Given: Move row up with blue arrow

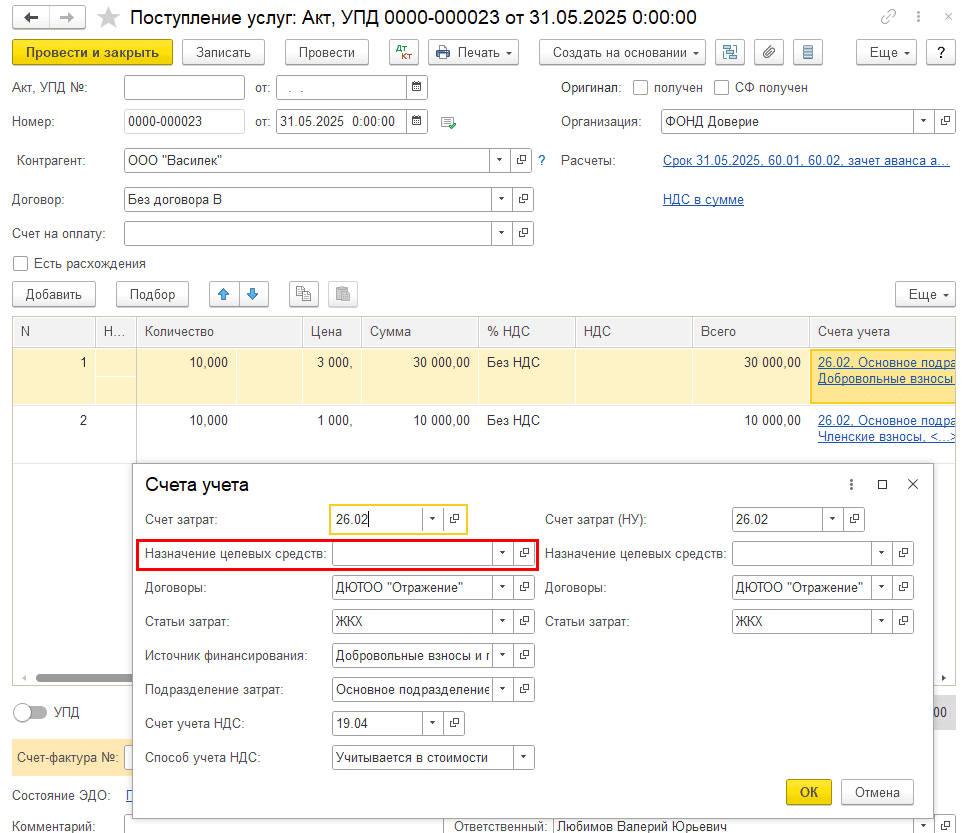Looking at the screenshot, I should click(224, 294).
